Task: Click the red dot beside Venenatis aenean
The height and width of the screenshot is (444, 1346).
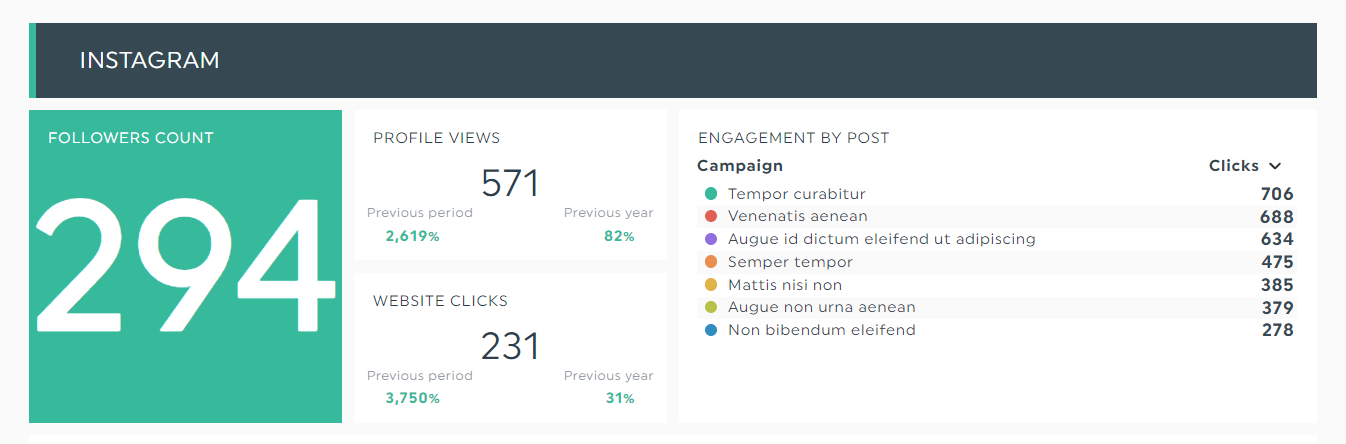Action: click(x=711, y=216)
